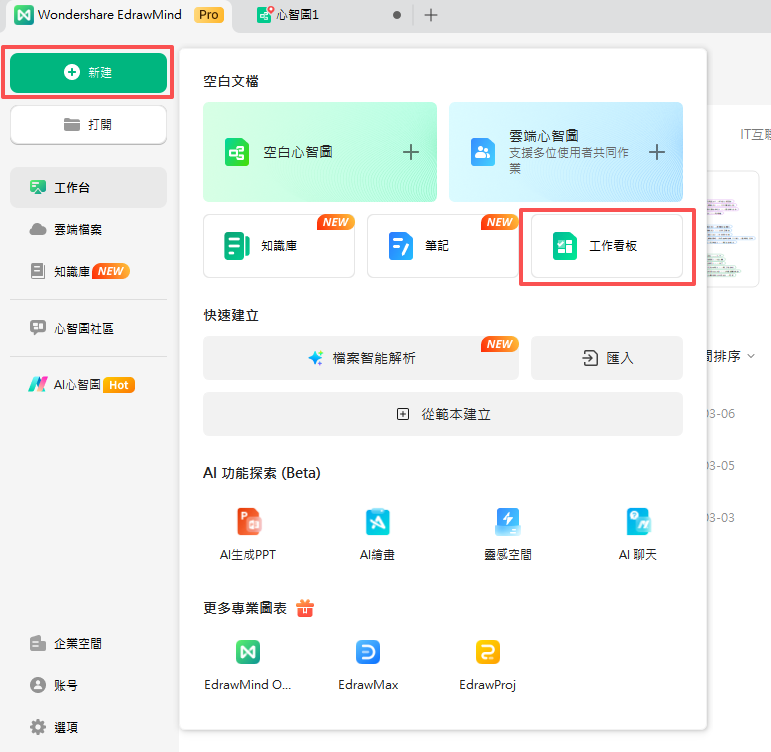This screenshot has width=771, height=752.
Task: Click the 空白心智圖 green icon
Action: (x=237, y=152)
